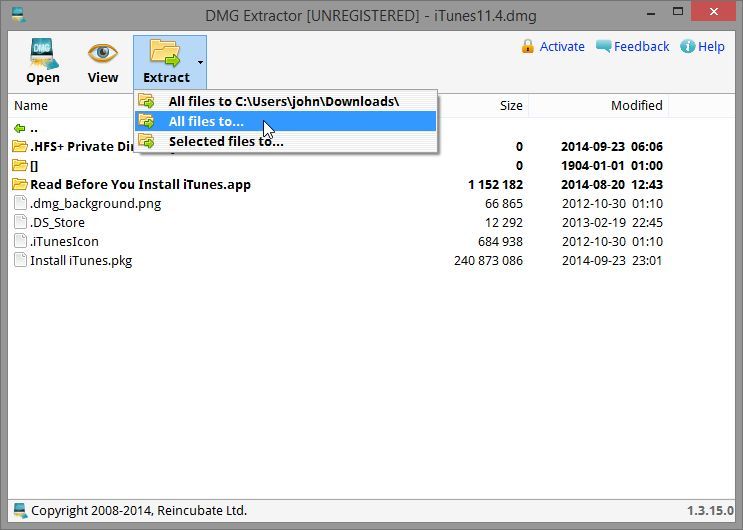The image size is (743, 530).
Task: Click the size value 12 292
Action: 504,222
